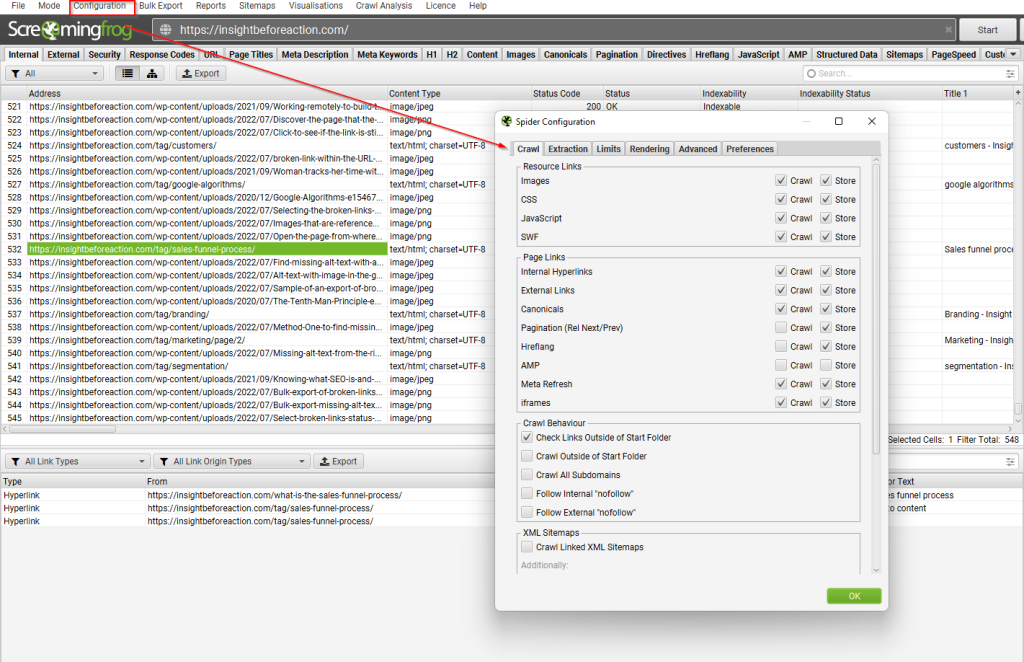The image size is (1024, 662).
Task: Open the All Link Types dropdown
Action: (x=78, y=462)
